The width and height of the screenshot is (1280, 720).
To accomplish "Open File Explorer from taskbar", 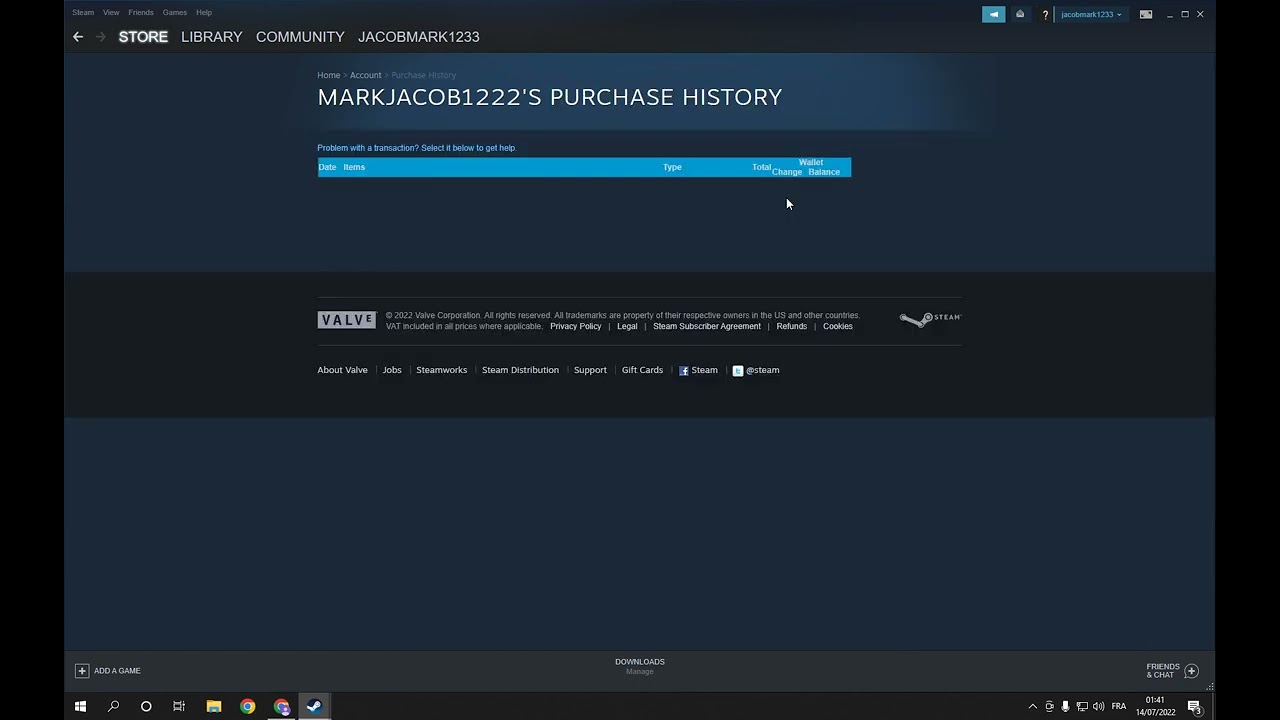I will pyautogui.click(x=214, y=706).
